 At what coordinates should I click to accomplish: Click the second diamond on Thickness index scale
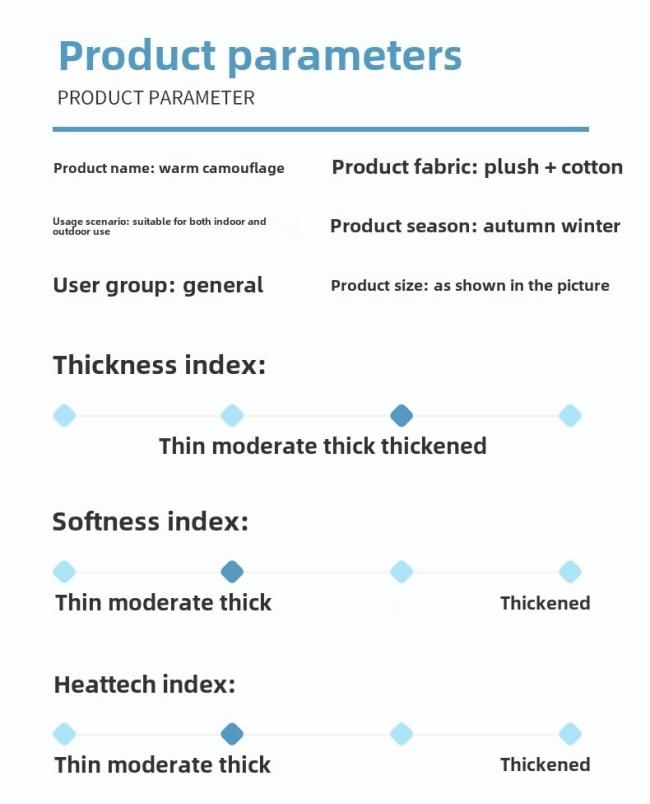232,415
